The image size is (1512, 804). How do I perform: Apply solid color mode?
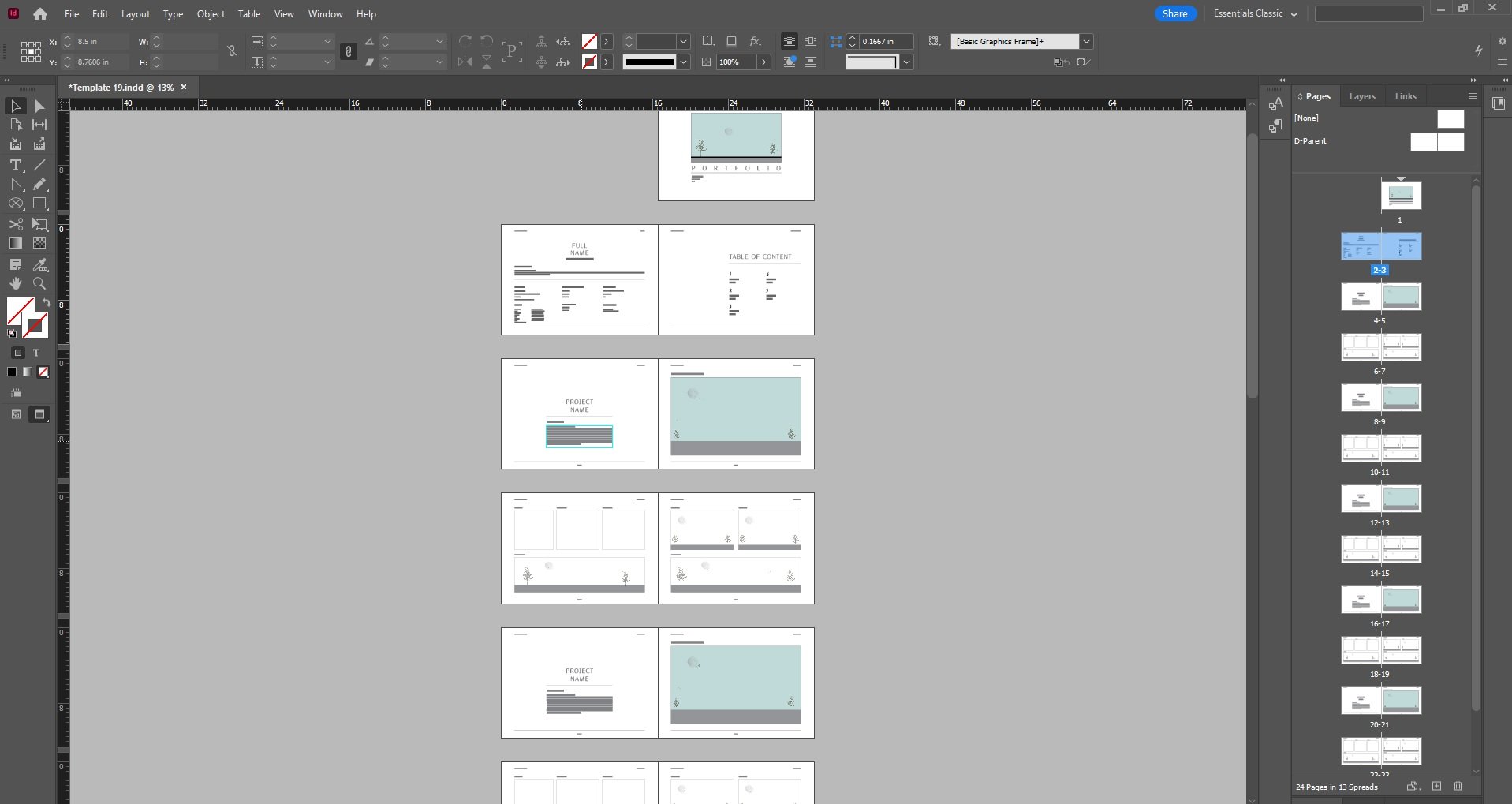point(12,372)
